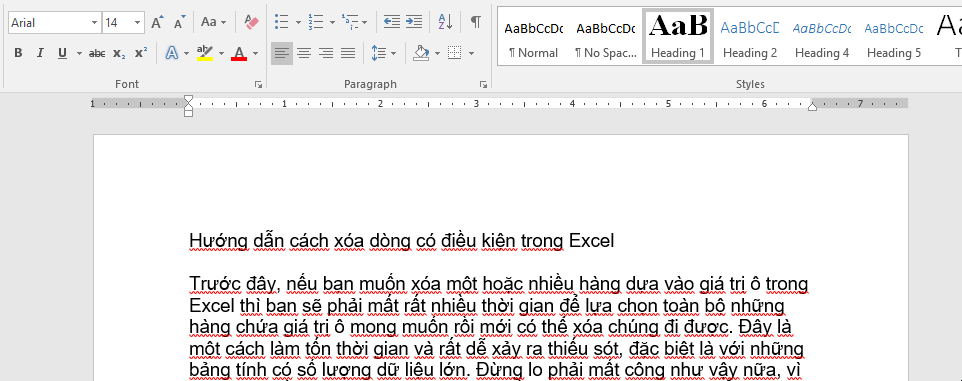The image size is (962, 381).
Task: Open bullet library dropdown arrow
Action: coord(298,23)
